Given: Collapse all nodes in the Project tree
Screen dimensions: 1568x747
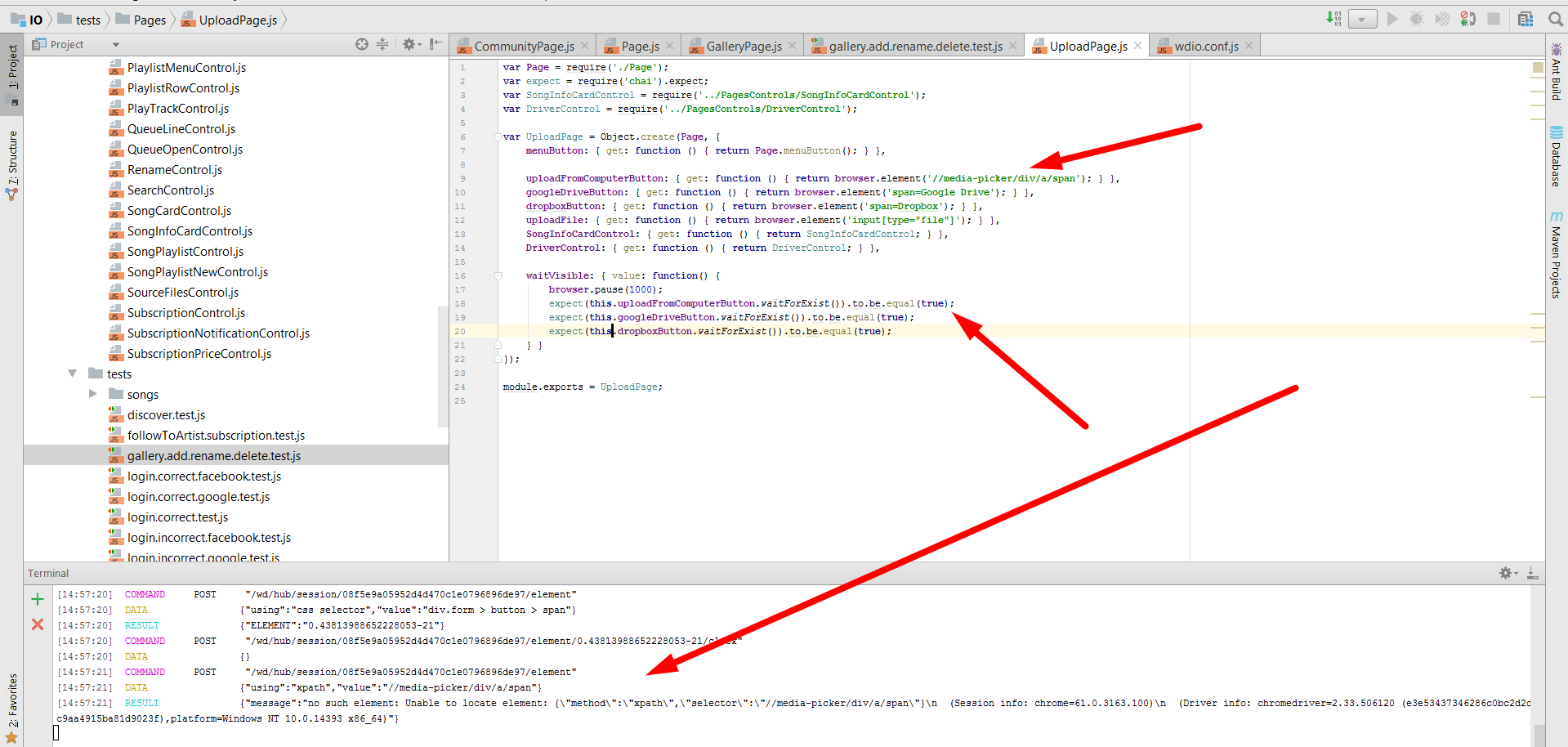Looking at the screenshot, I should pos(382,44).
